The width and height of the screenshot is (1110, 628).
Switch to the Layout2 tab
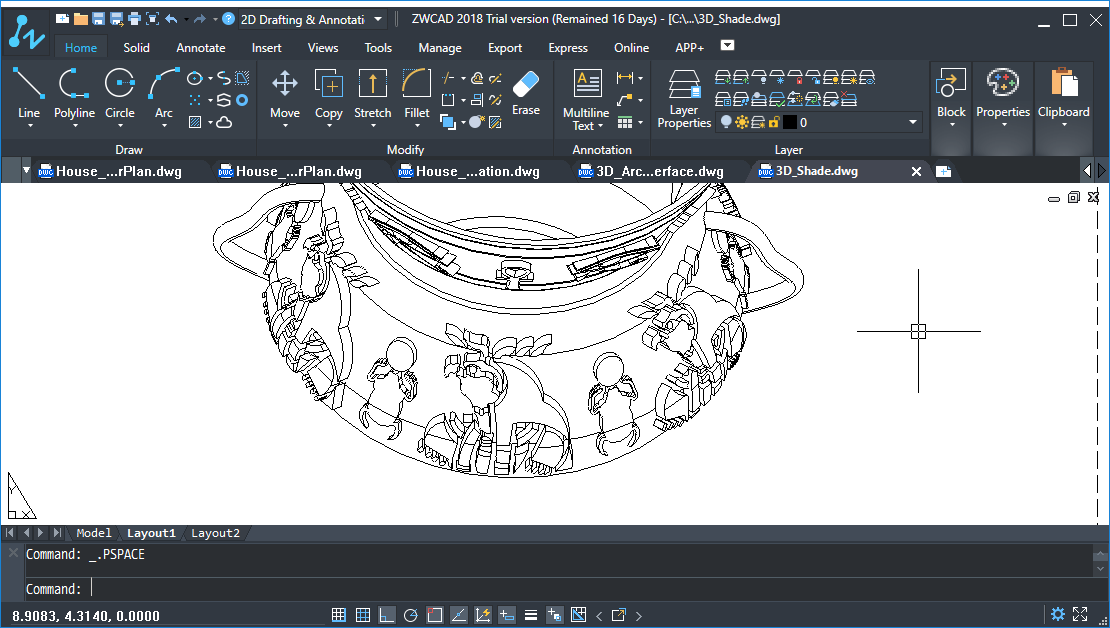tap(216, 533)
